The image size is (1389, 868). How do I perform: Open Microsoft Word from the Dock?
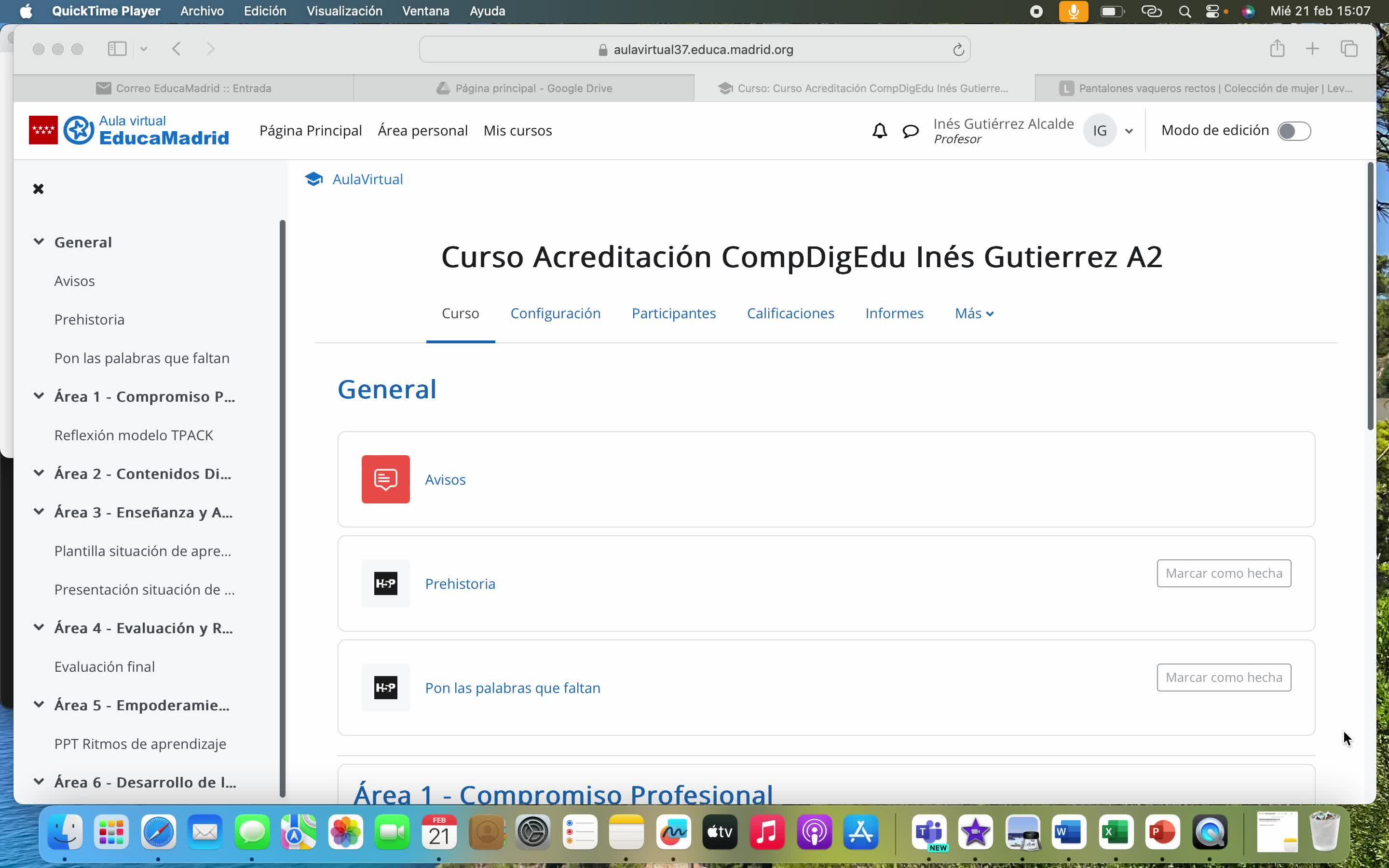(x=1069, y=832)
